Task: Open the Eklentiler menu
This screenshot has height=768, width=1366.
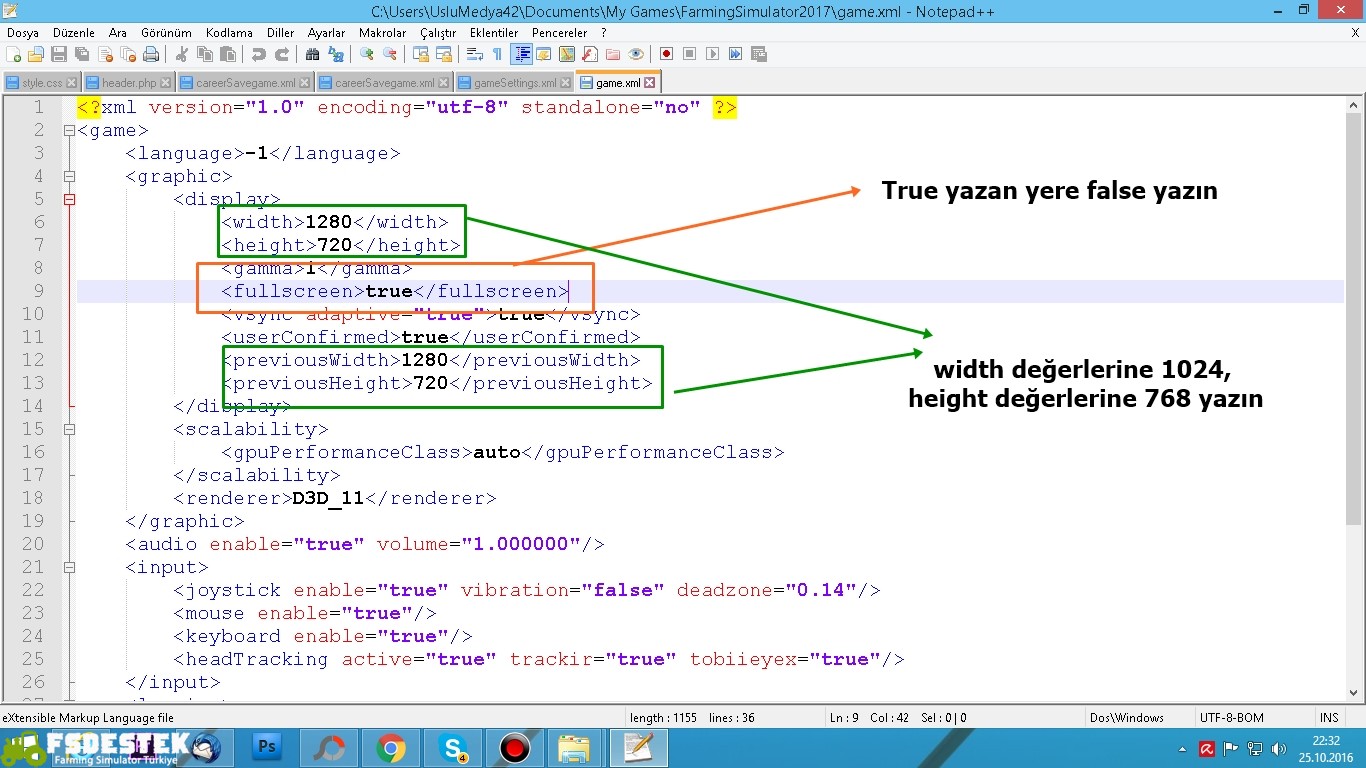Action: tap(493, 33)
